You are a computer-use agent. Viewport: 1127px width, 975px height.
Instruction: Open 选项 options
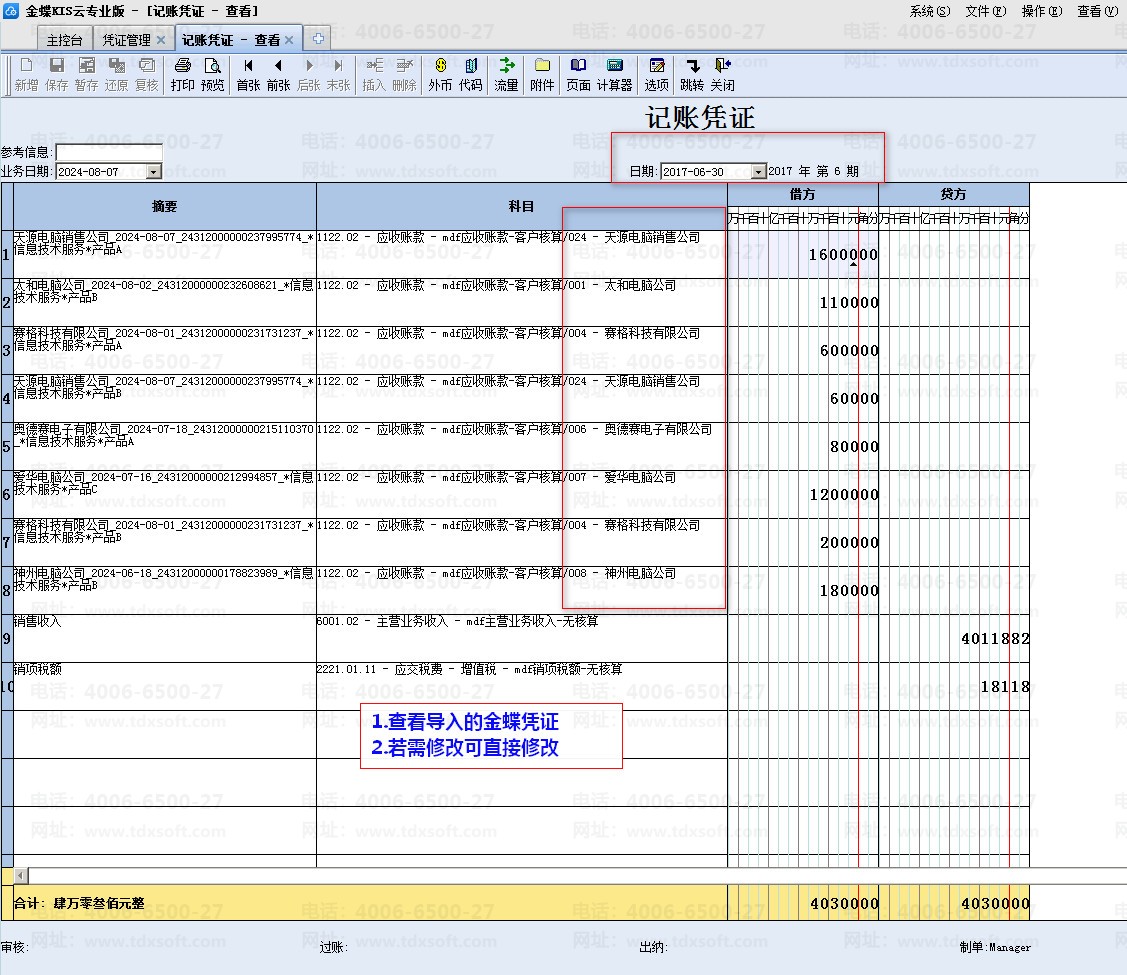[656, 74]
